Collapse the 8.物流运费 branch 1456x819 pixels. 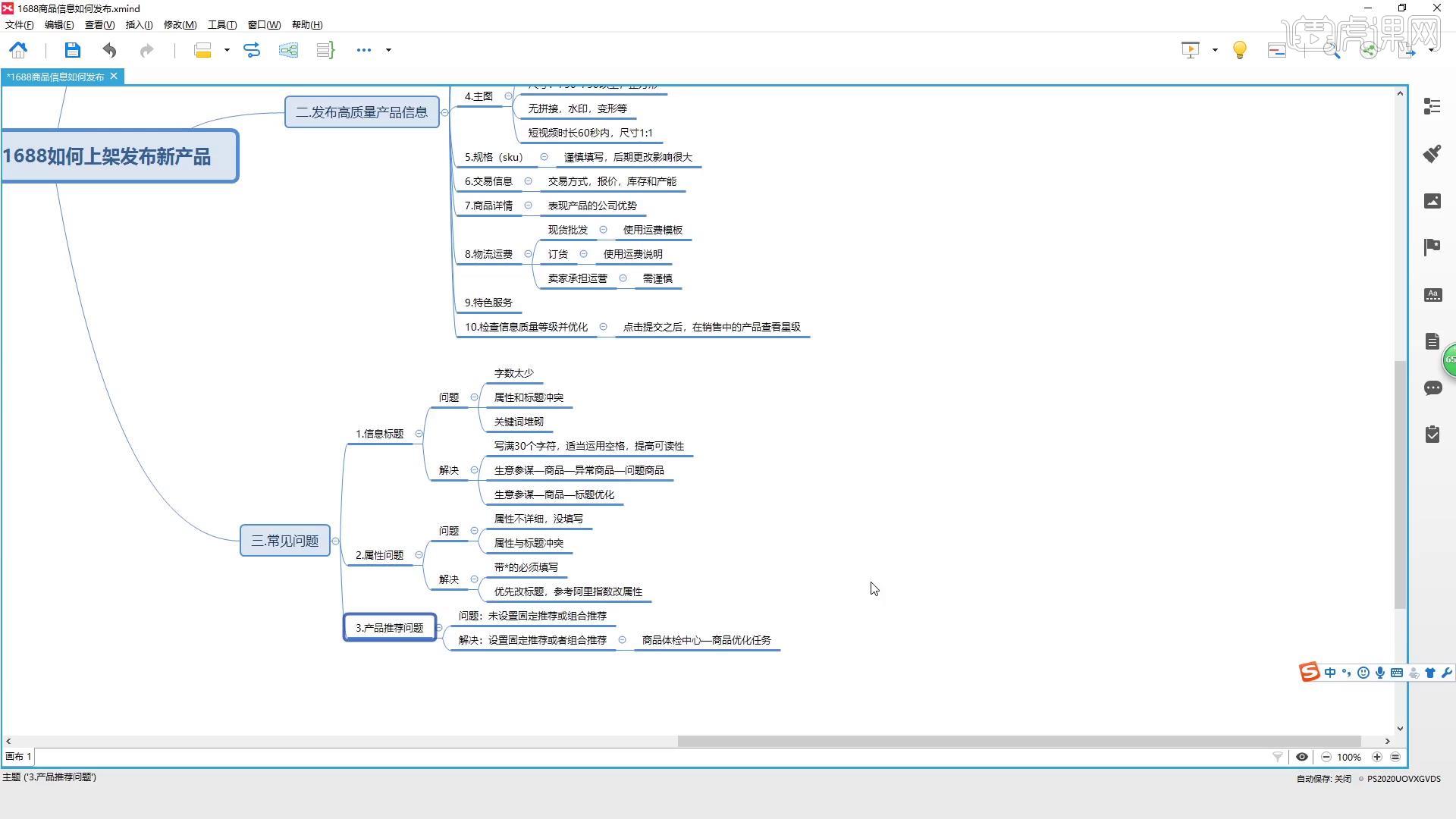tap(528, 254)
